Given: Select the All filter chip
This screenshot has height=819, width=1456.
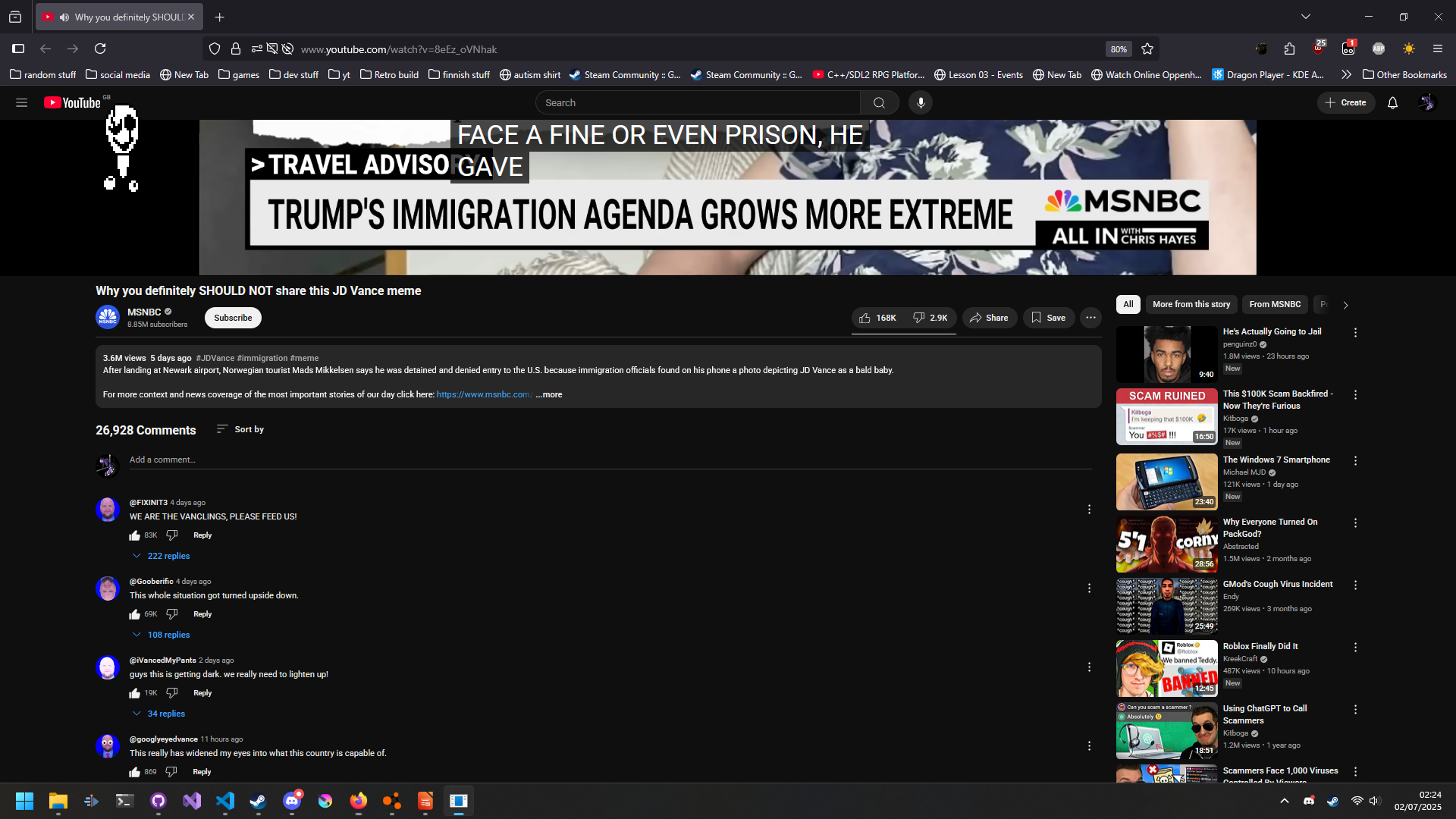Looking at the screenshot, I should coord(1128,304).
